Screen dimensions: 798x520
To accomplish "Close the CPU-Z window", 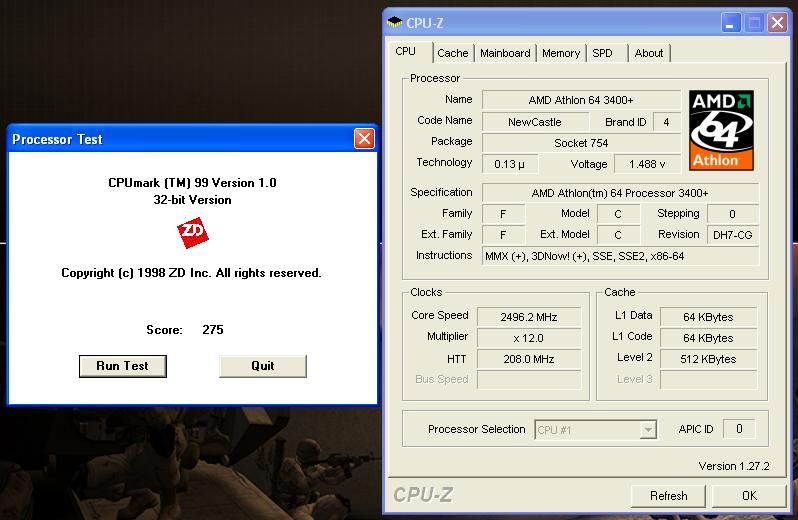I will click(777, 23).
